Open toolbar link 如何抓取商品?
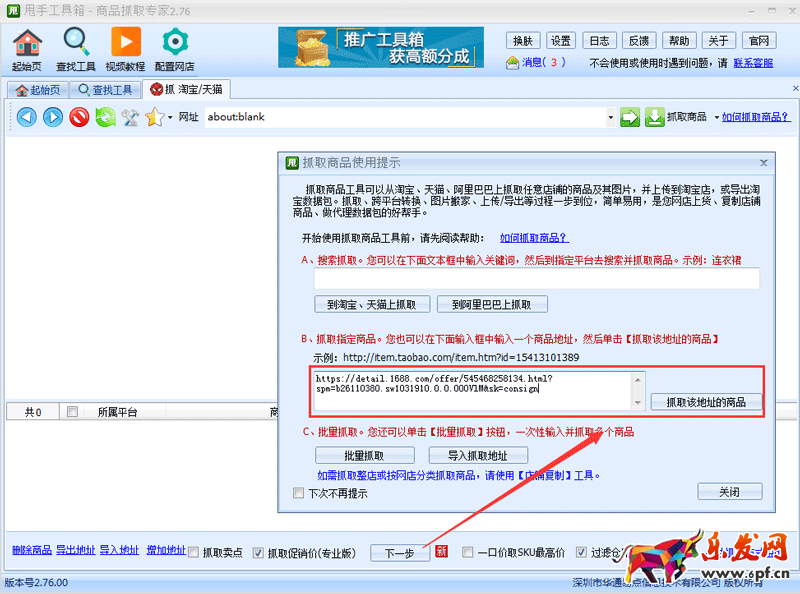The image size is (800, 594). [756, 117]
